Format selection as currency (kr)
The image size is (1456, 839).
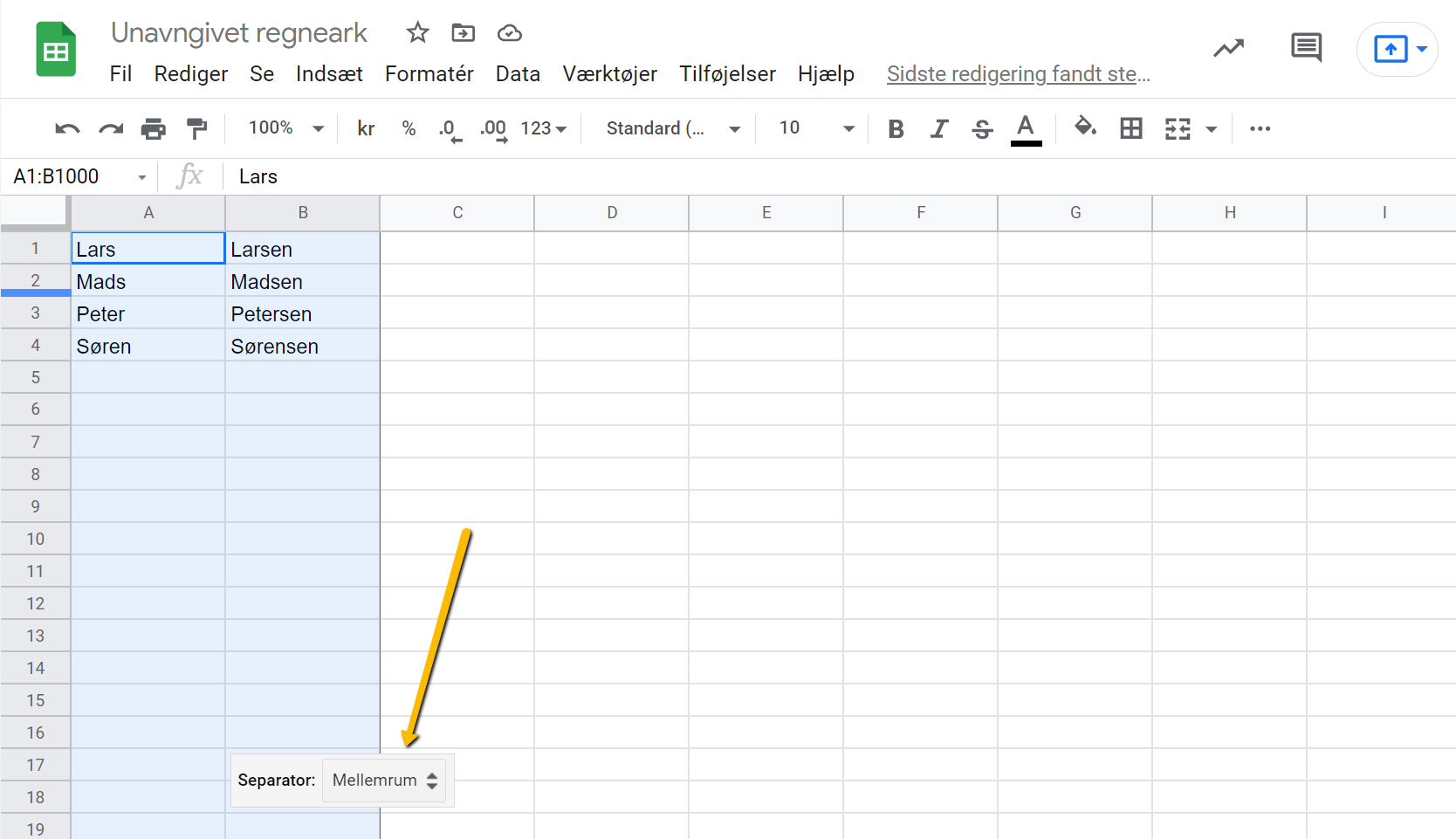(x=365, y=127)
